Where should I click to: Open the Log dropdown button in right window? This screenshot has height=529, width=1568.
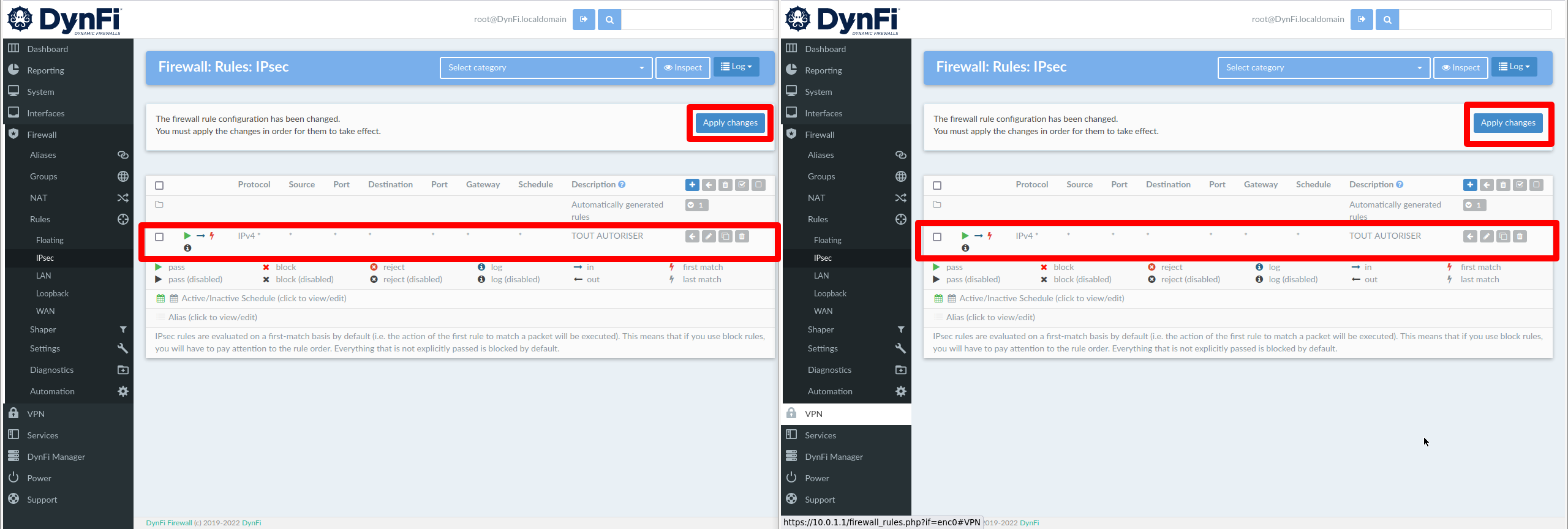point(1514,67)
